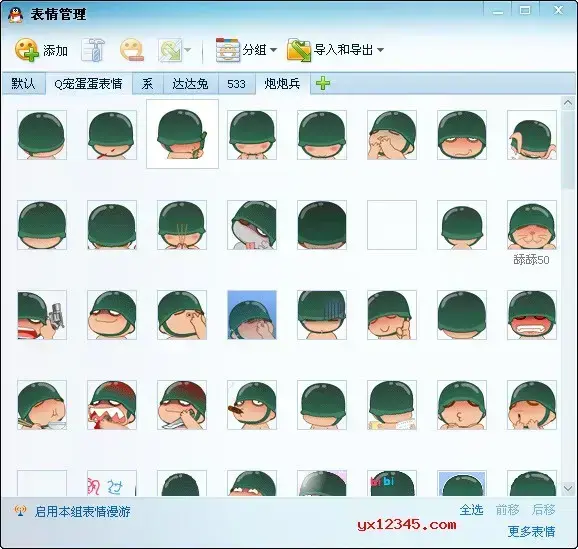Screen dimensions: 578x549
Task: Select the soldier biting a knife
Action: [x=182, y=405]
